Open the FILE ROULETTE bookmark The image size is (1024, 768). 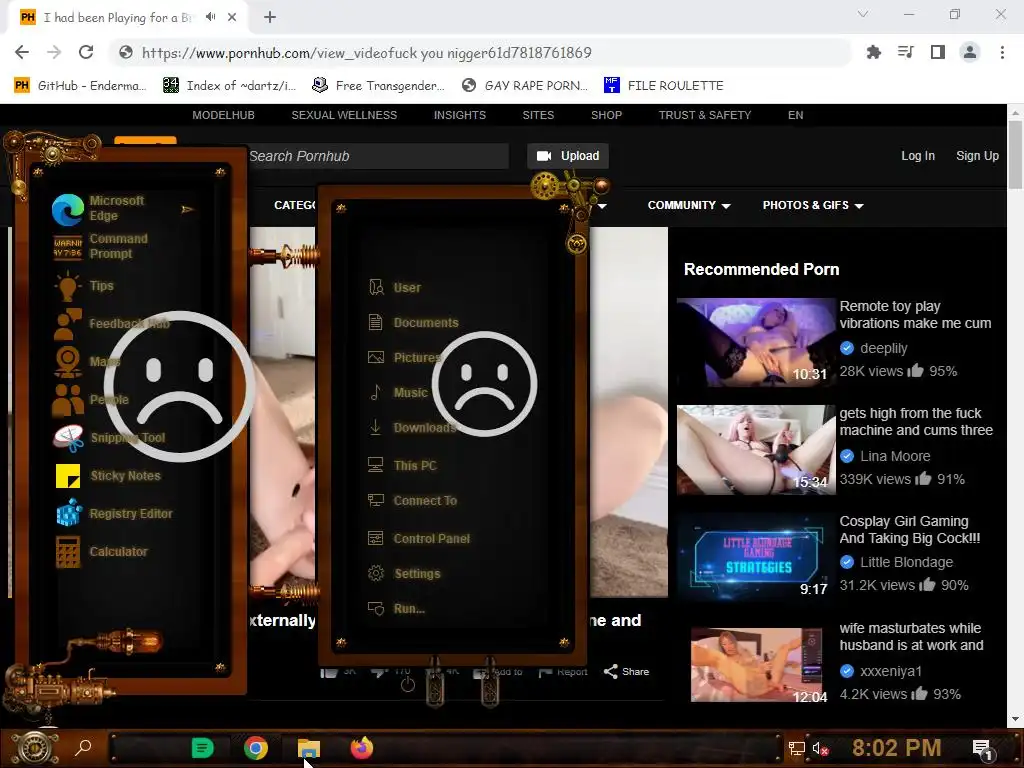click(x=664, y=86)
